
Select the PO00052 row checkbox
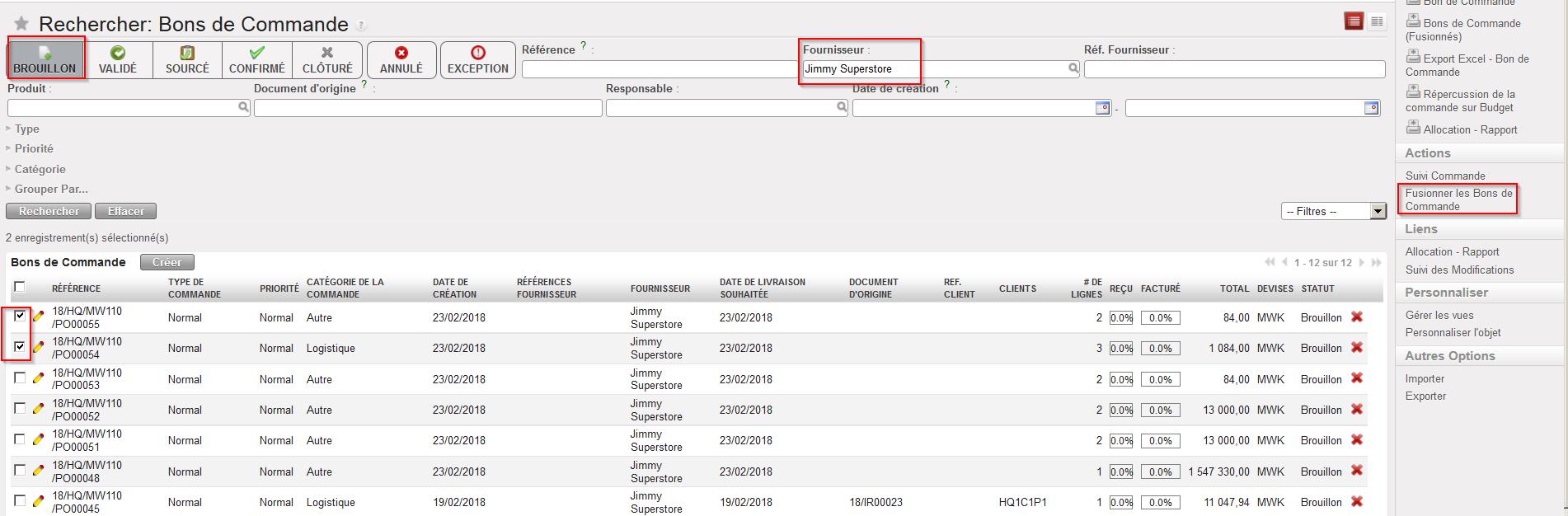point(20,409)
